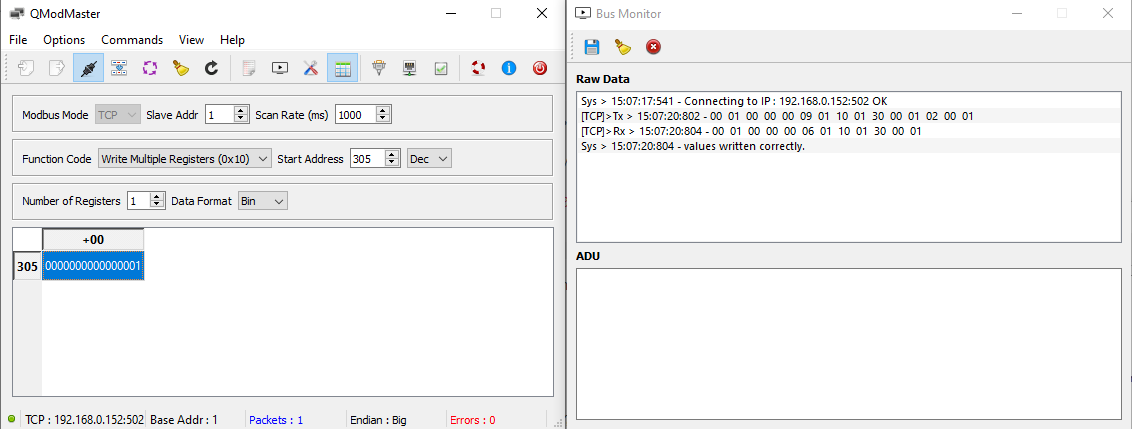Click the 305 row header
This screenshot has height=429, width=1132.
coord(27,266)
